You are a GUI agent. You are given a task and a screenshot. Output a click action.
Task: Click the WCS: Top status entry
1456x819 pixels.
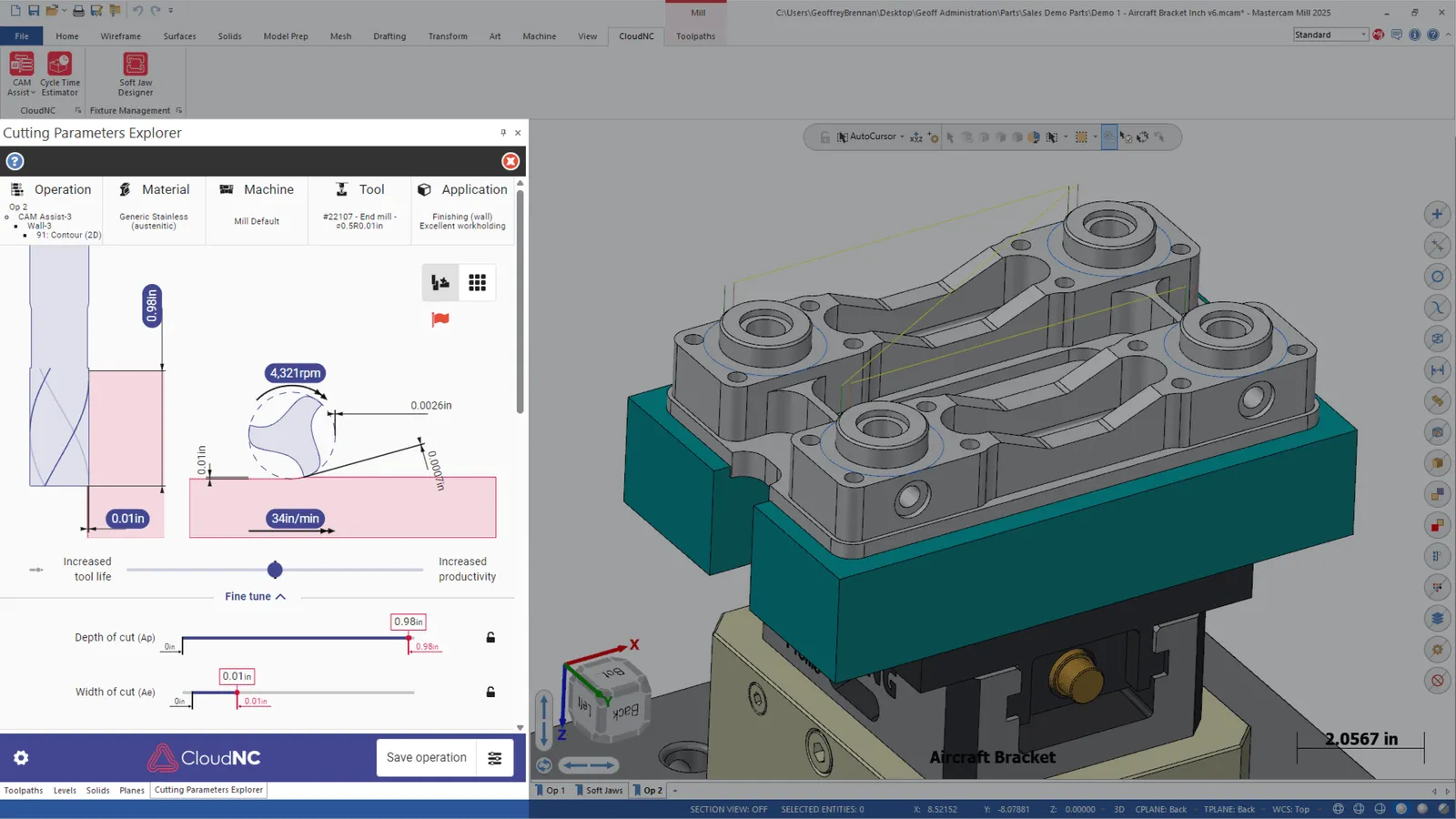[1290, 809]
